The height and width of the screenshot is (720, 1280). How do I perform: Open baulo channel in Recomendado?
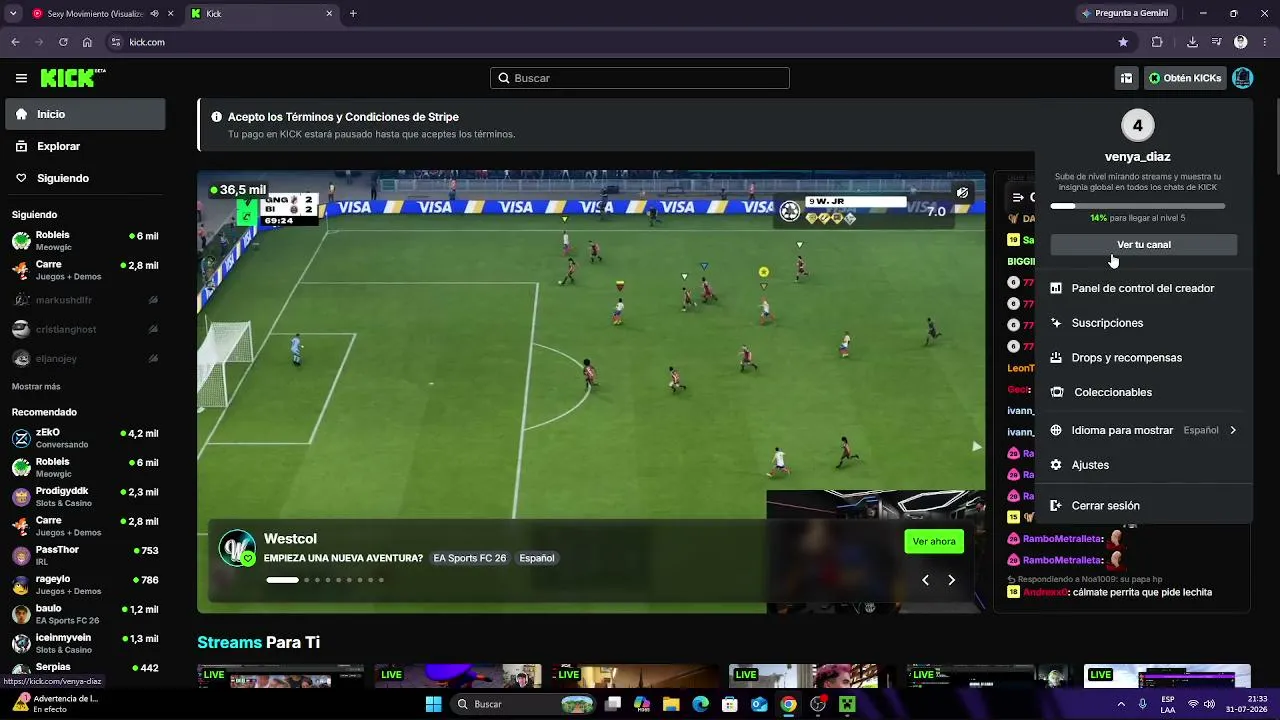click(85, 613)
